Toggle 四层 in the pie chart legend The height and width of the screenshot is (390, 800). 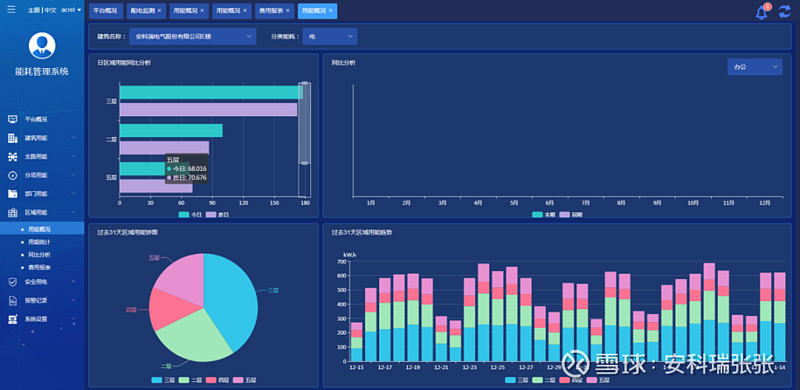pyautogui.click(x=217, y=380)
